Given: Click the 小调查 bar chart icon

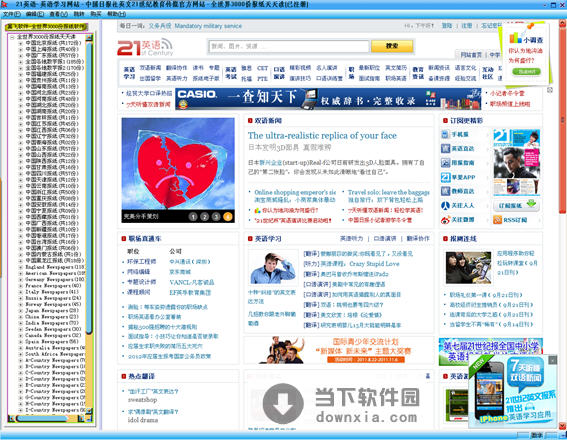Looking at the screenshot, I should (515, 38).
